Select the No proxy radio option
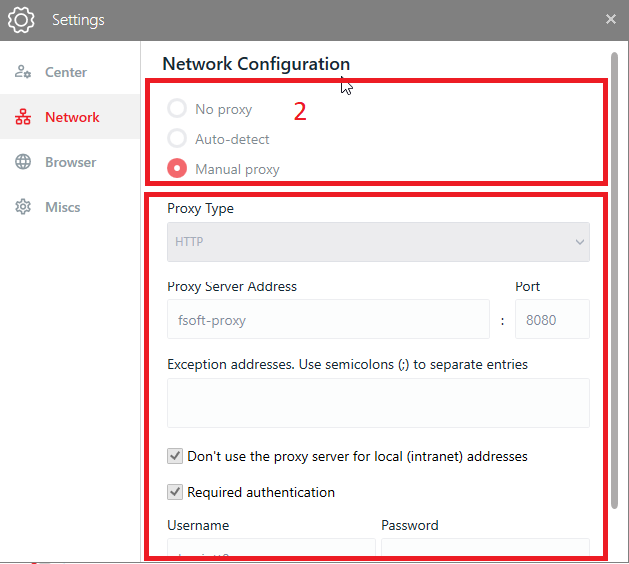The image size is (629, 564). [177, 108]
